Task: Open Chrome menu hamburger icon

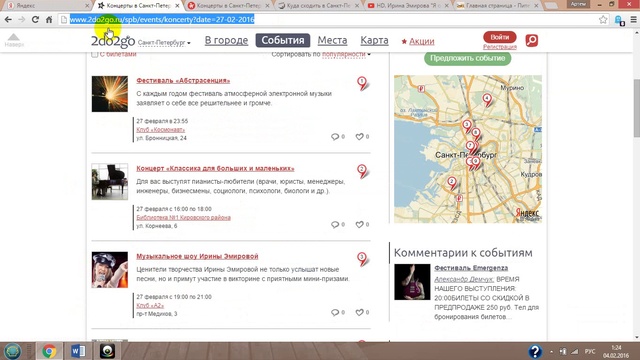Action: (633, 20)
